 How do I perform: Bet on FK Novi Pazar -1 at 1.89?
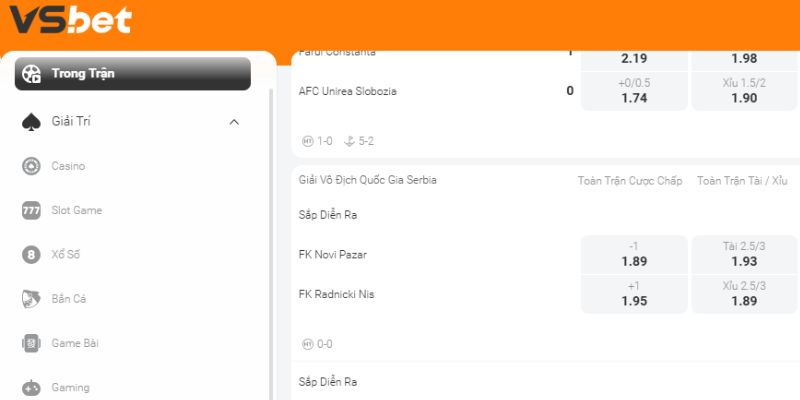634,254
